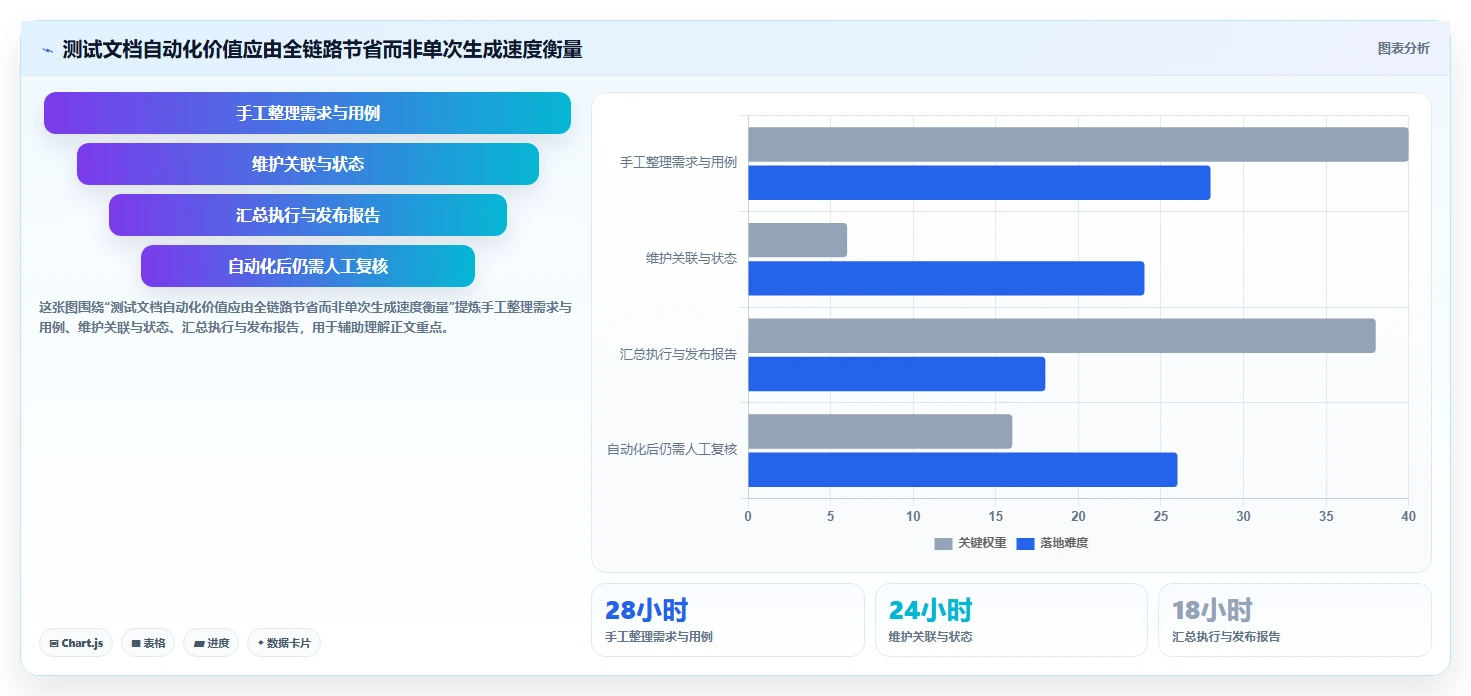Image resolution: width=1471 pixels, height=696 pixels.
Task: Click the blue 落地难度 legend color box
Action: point(1025,544)
